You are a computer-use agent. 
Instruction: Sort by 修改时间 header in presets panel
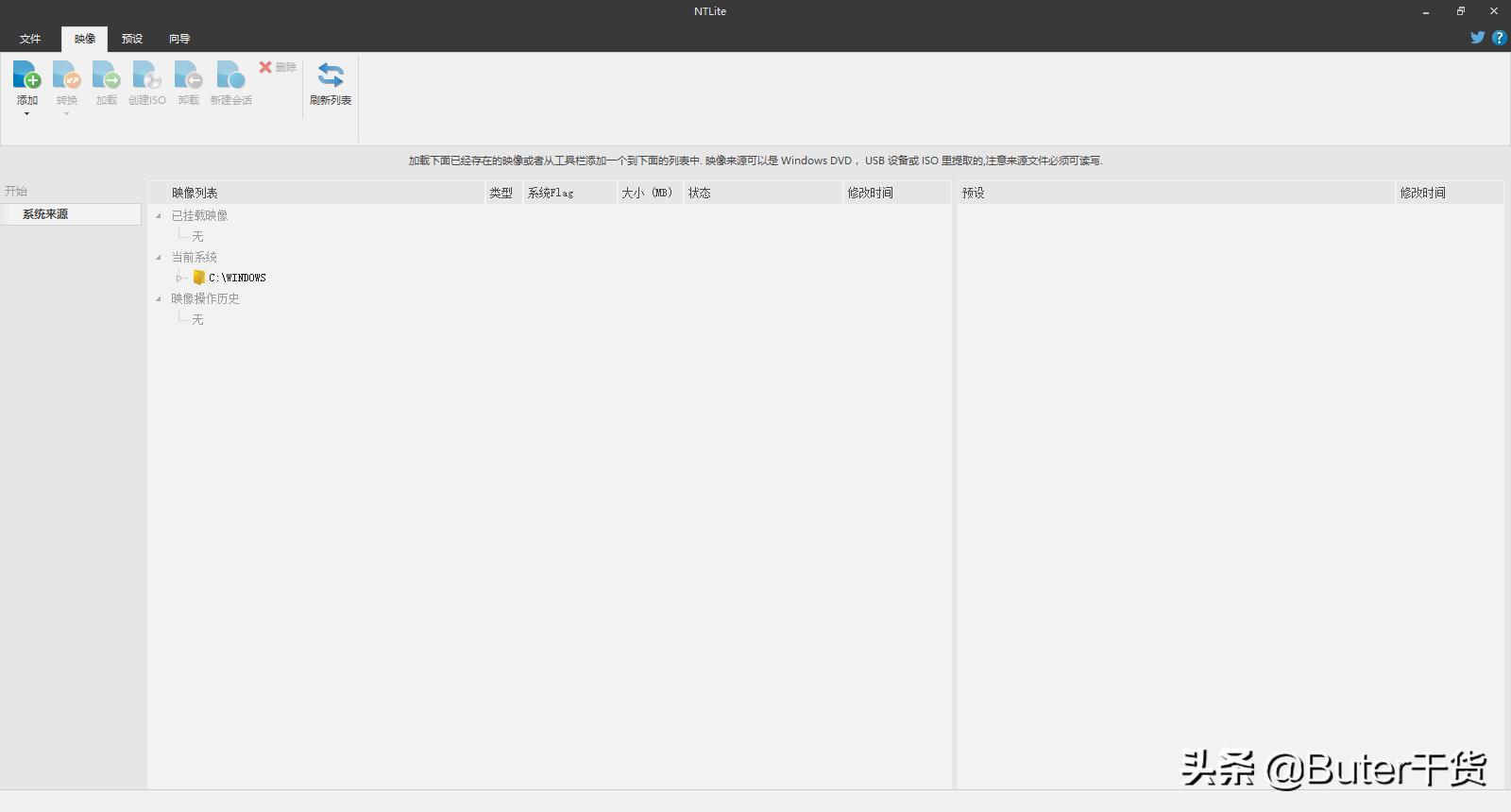coord(1450,193)
